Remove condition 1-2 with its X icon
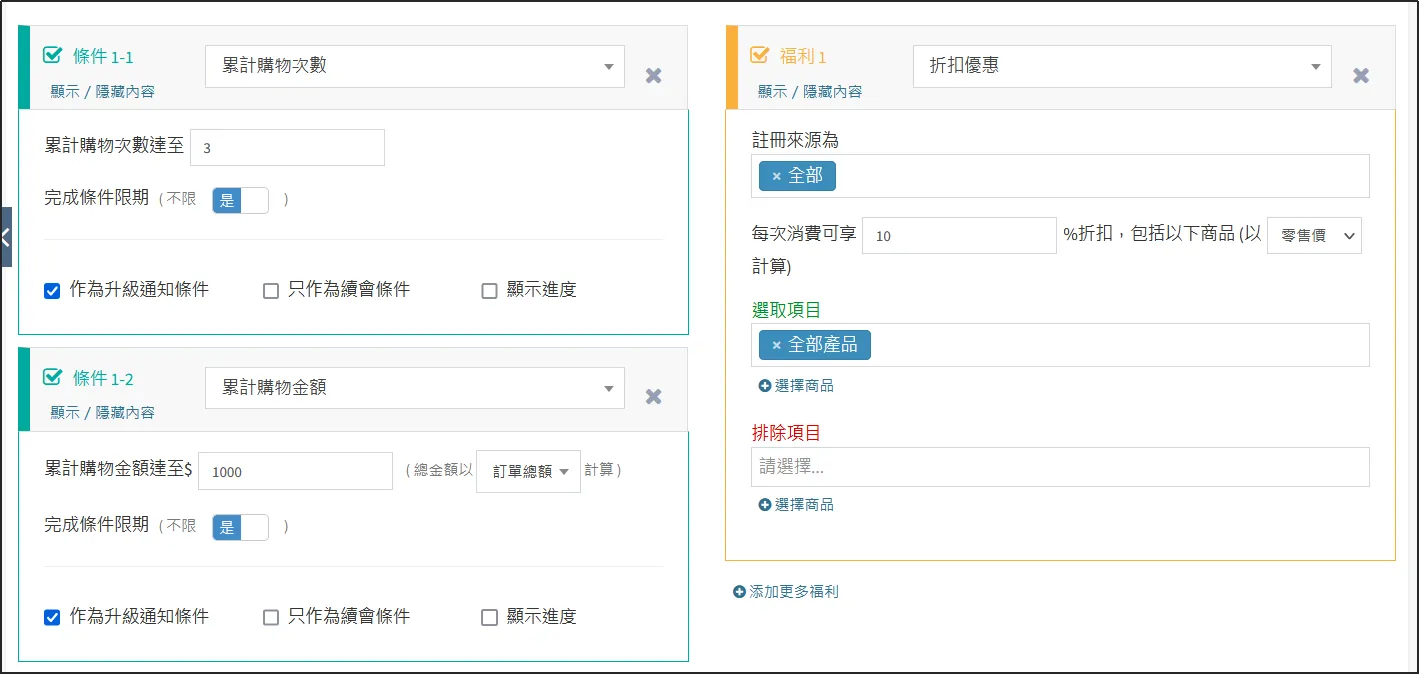 tap(653, 397)
